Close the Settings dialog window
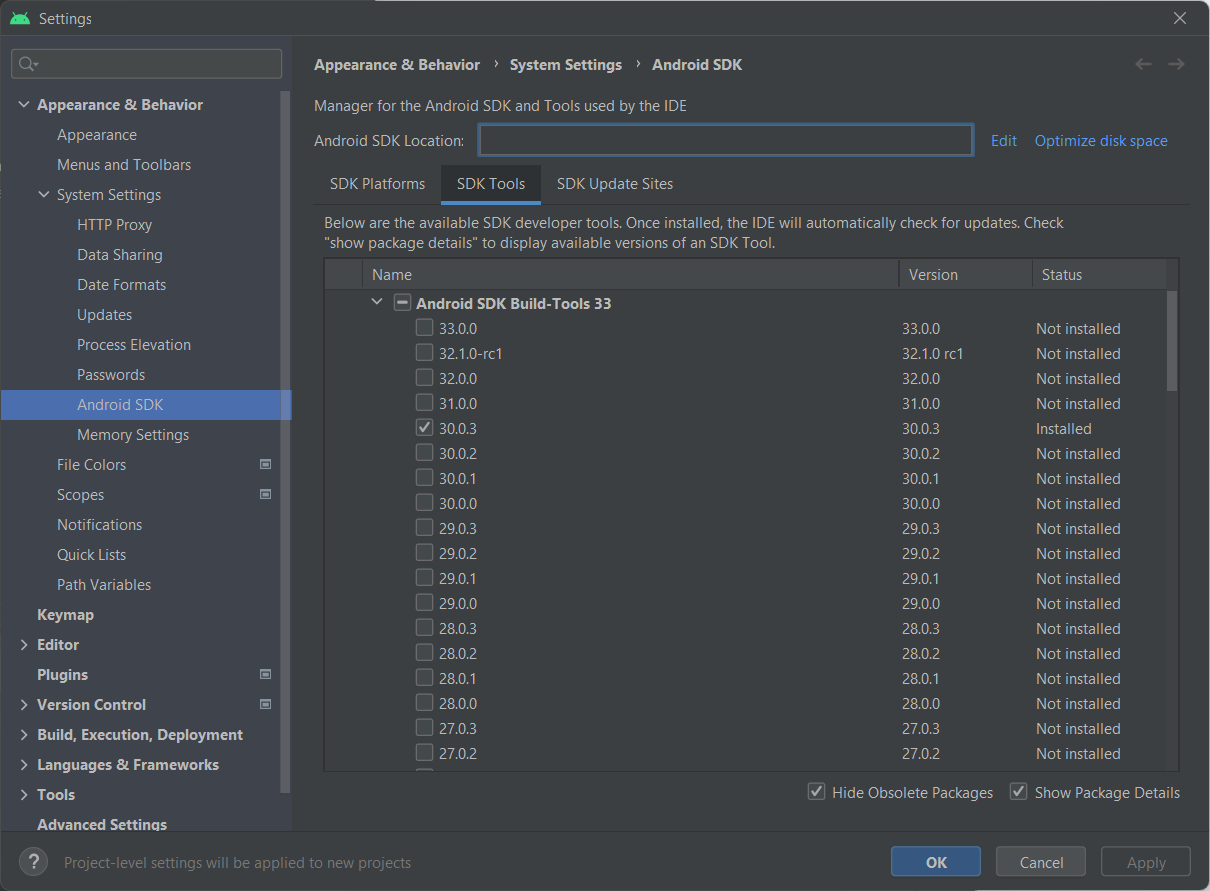This screenshot has height=891, width=1210. 1180,18
